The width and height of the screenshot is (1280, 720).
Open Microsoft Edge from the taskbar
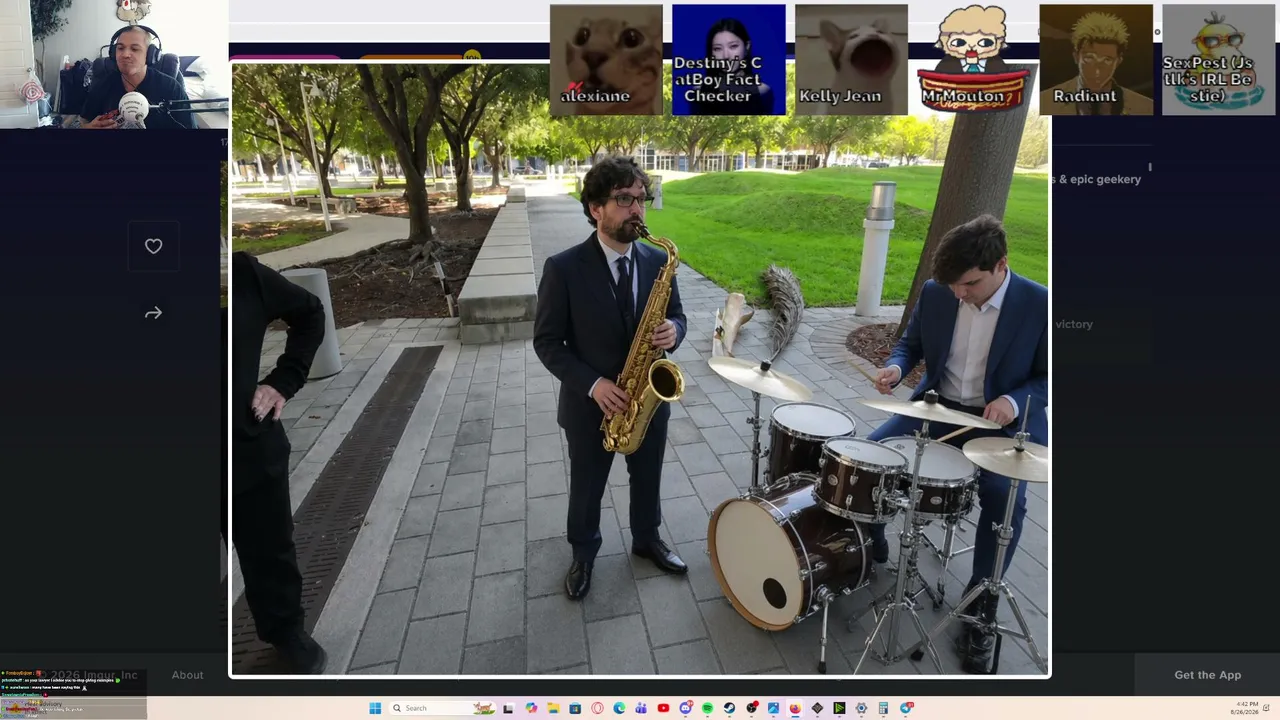click(x=619, y=708)
